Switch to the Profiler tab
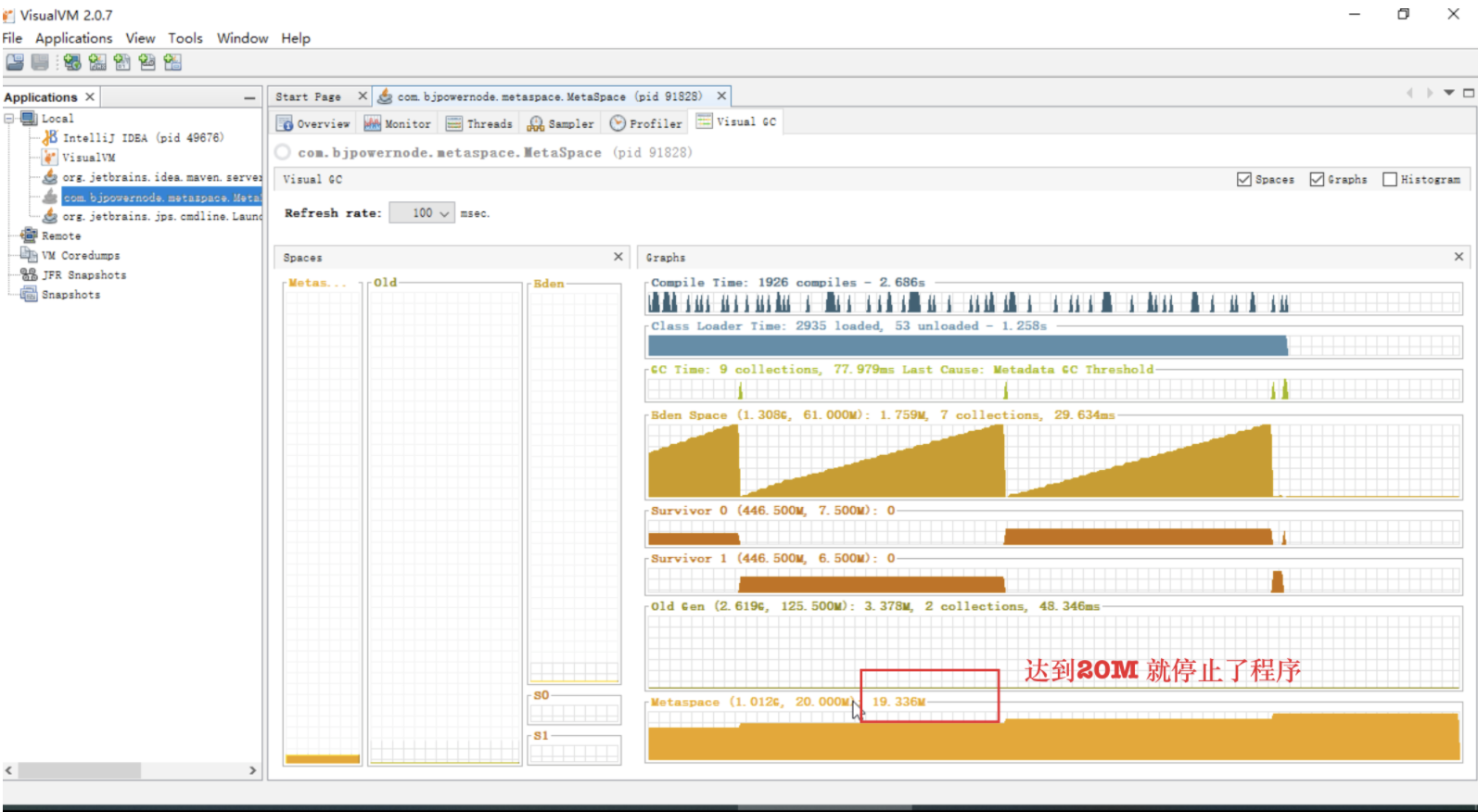Image resolution: width=1478 pixels, height=812 pixels. click(646, 123)
